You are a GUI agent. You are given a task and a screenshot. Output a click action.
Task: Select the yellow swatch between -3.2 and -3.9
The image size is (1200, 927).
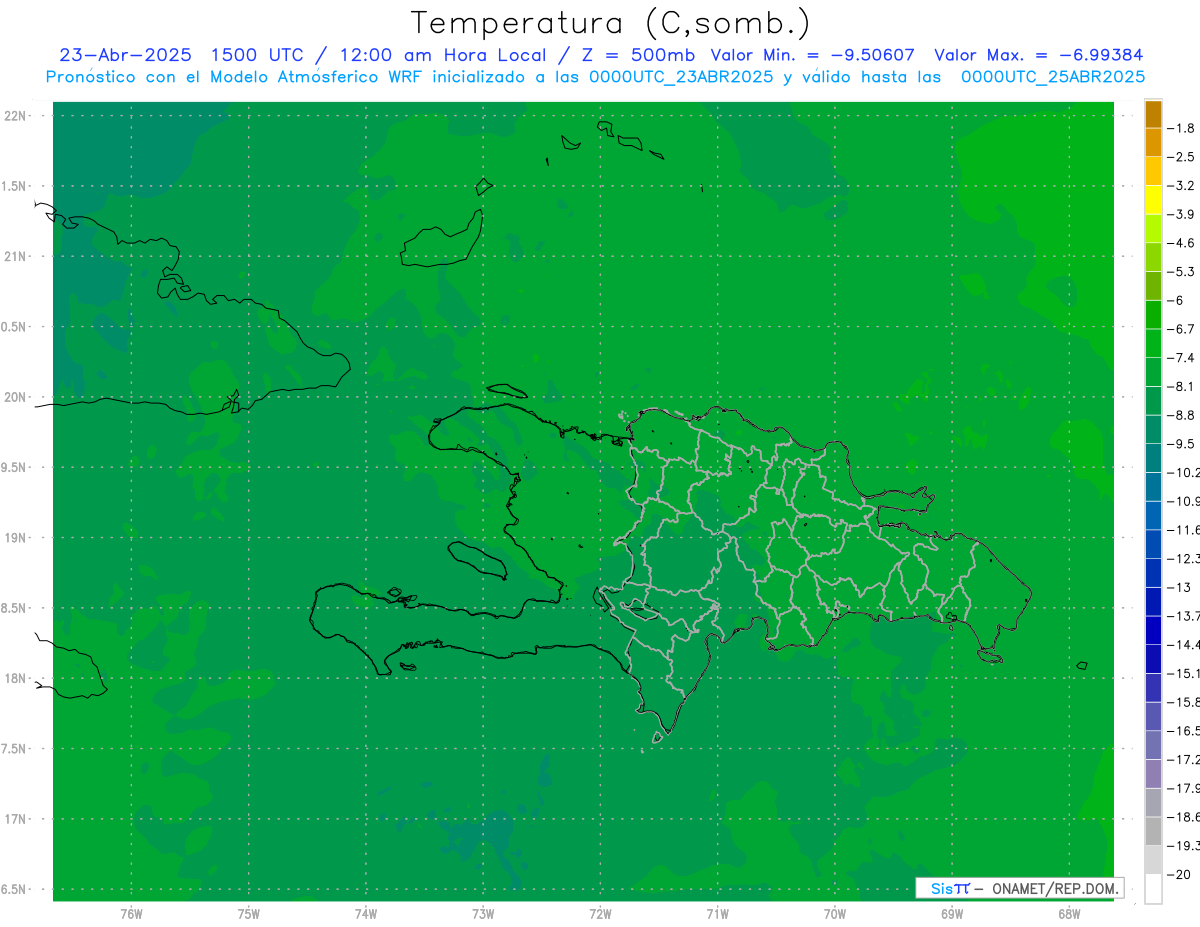pos(1153,200)
